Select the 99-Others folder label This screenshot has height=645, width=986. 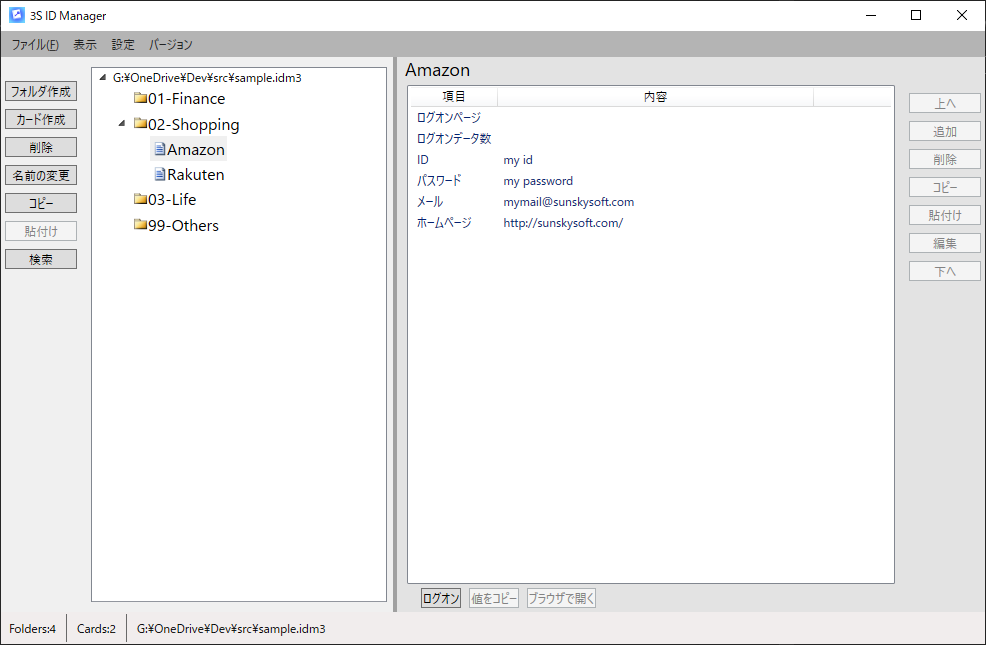tap(183, 226)
